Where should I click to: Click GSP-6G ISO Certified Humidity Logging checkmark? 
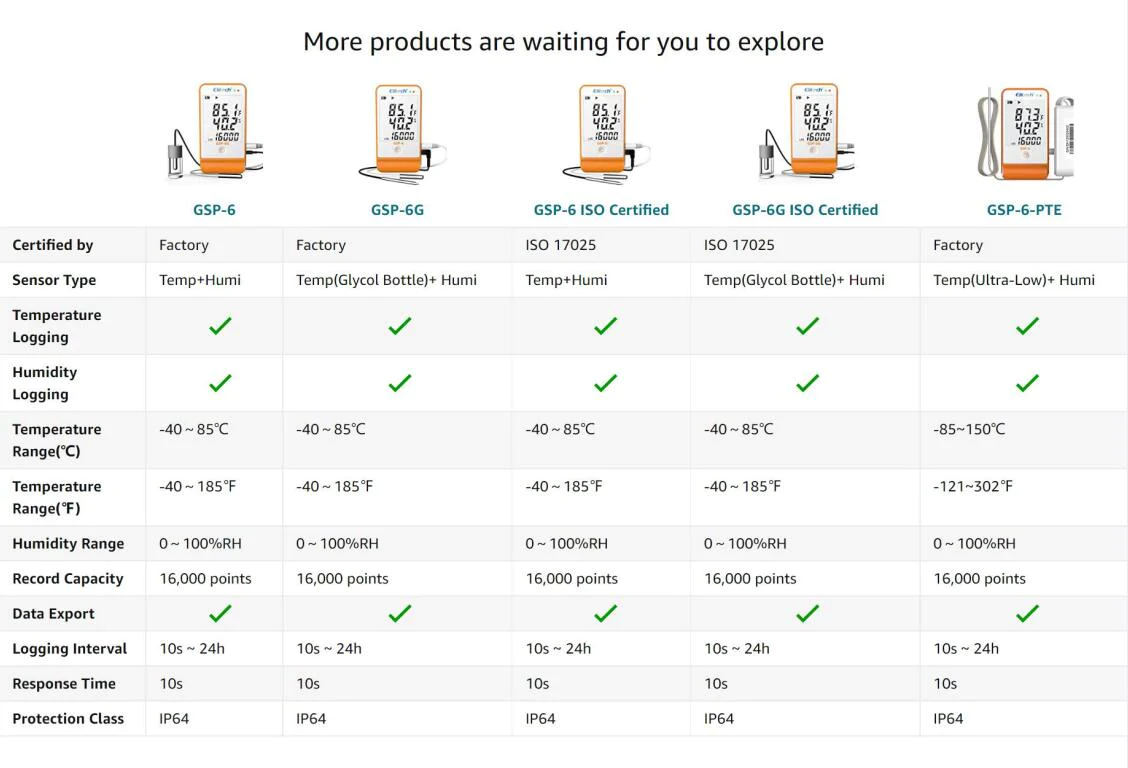(x=808, y=383)
